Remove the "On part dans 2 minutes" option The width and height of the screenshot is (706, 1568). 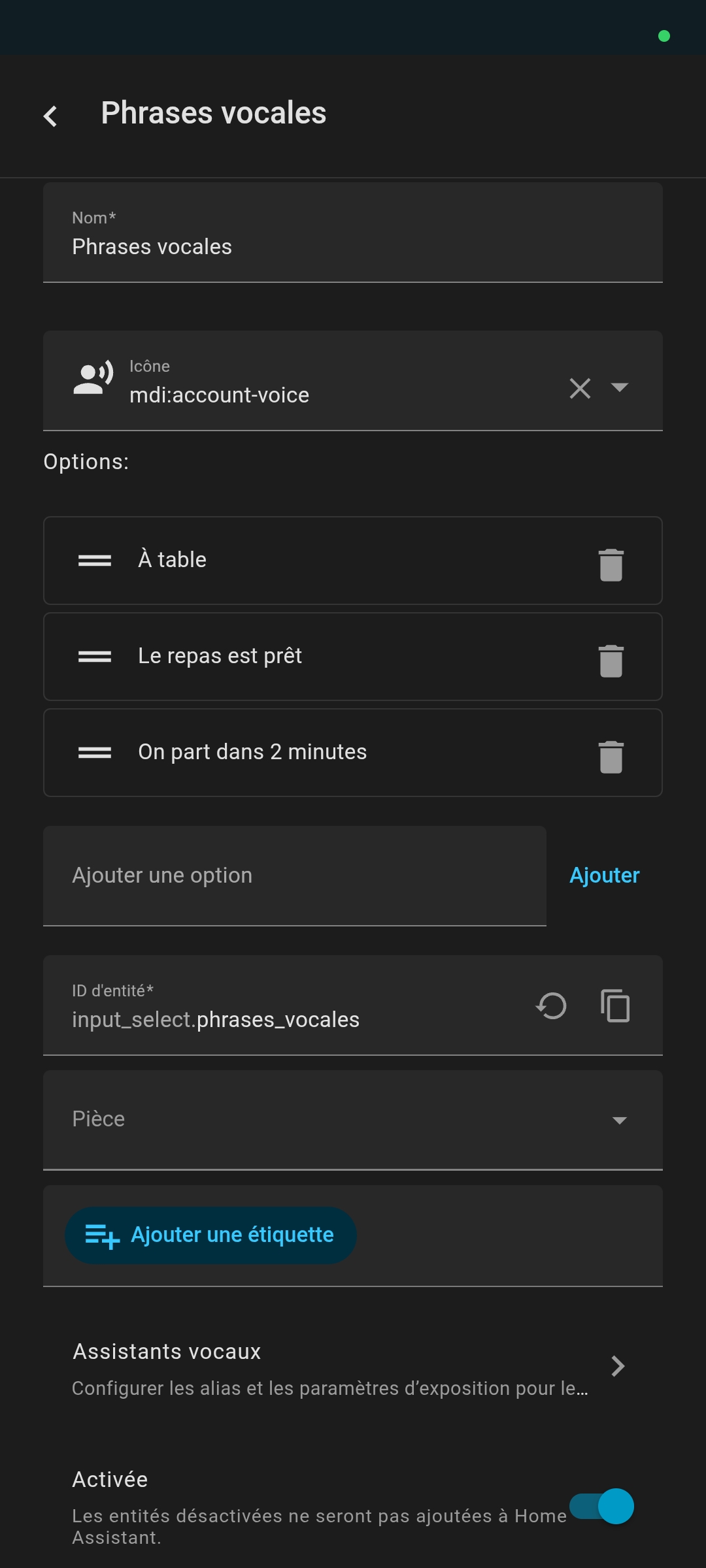(611, 757)
